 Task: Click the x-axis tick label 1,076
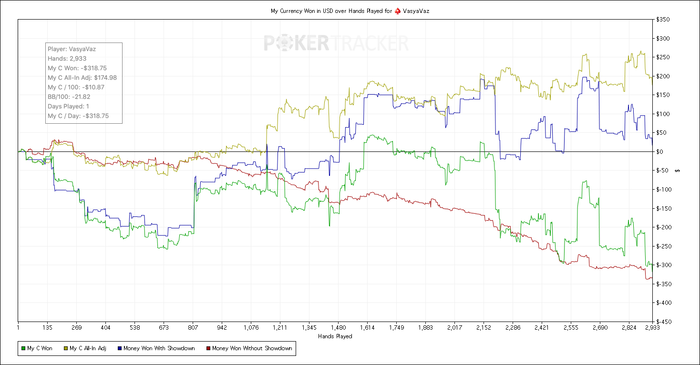251,328
